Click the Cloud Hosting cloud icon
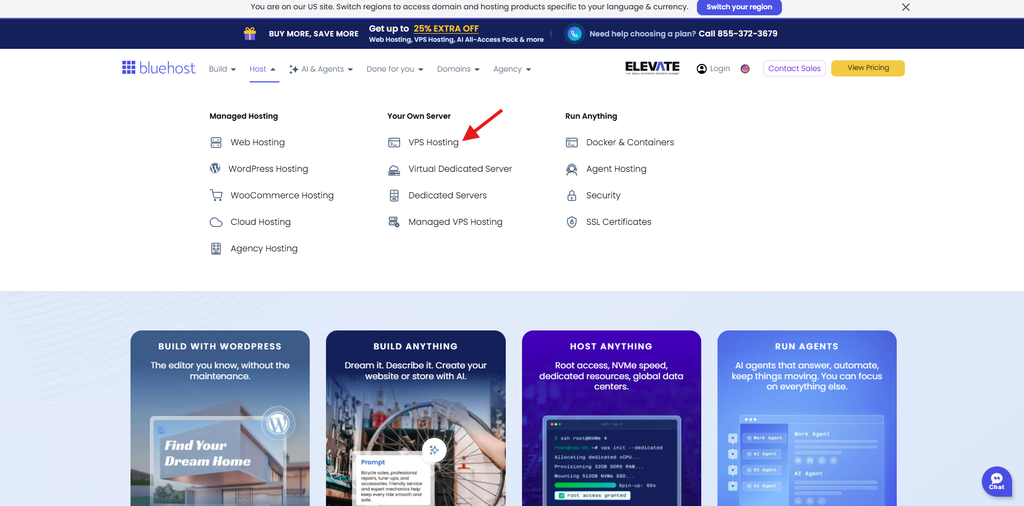Screen dimensions: 1024x506 click(216, 222)
